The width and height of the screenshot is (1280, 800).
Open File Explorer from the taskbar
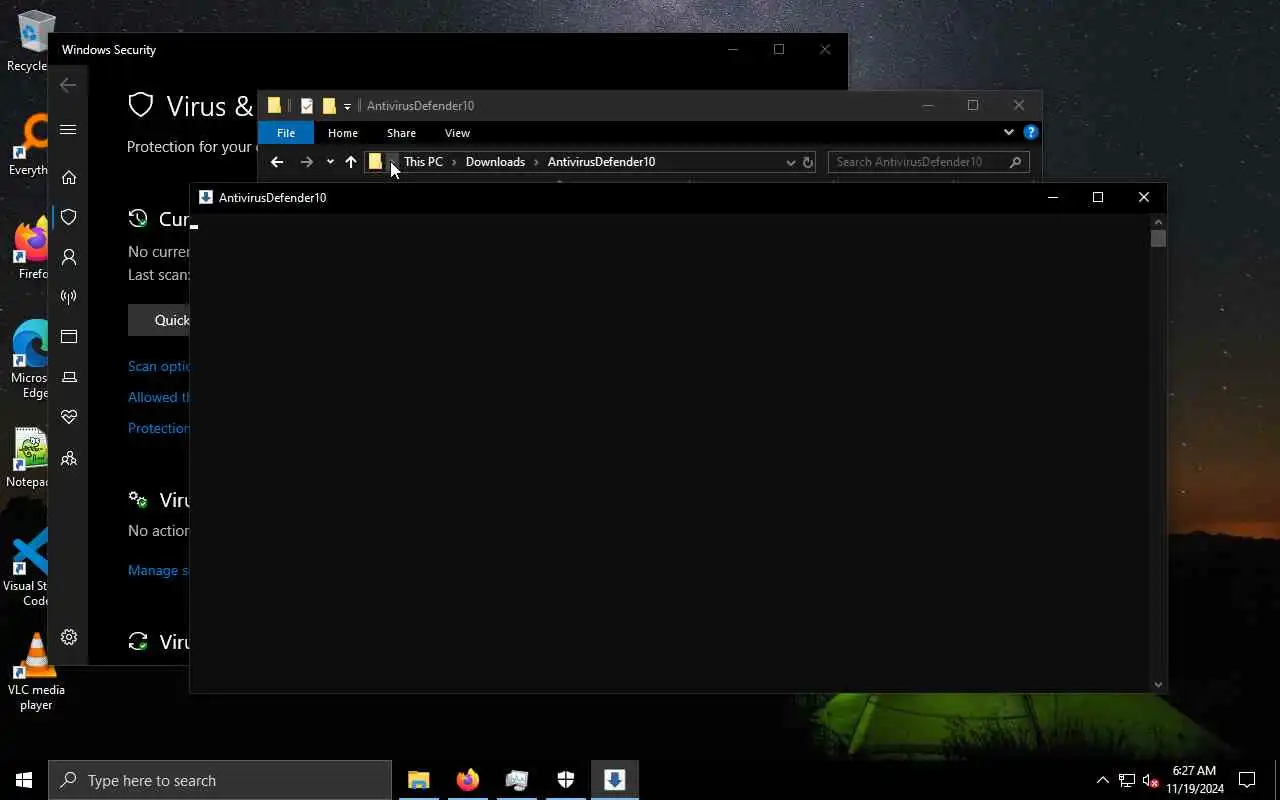pos(418,780)
